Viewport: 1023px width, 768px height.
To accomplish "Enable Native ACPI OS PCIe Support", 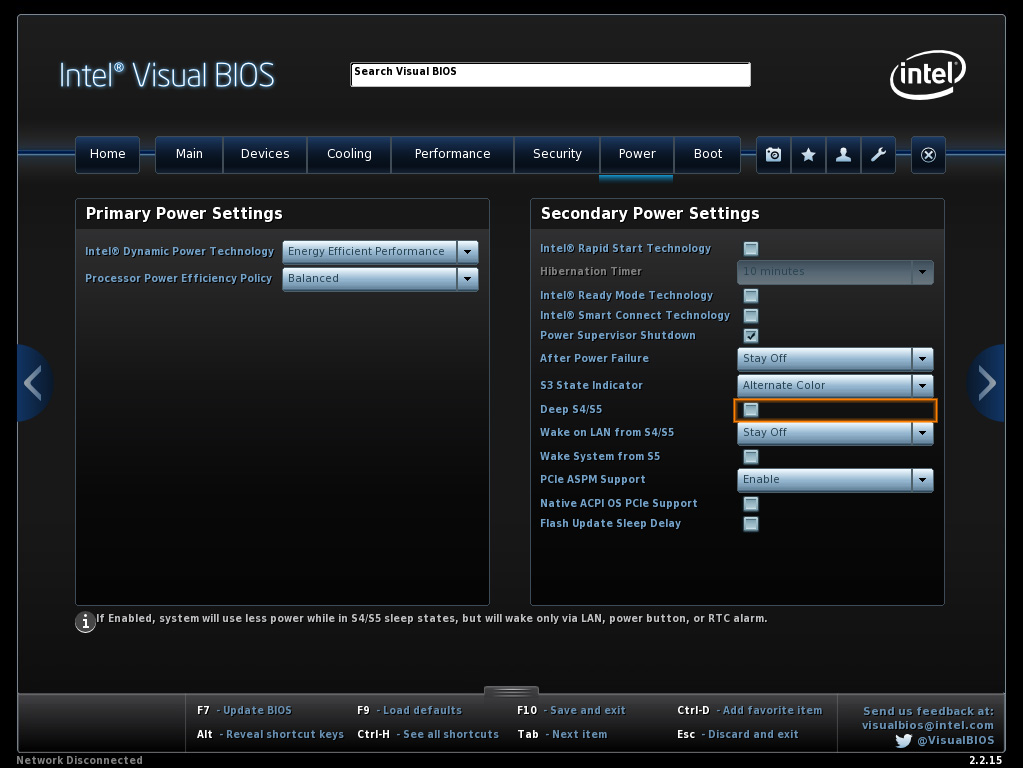I will click(751, 504).
